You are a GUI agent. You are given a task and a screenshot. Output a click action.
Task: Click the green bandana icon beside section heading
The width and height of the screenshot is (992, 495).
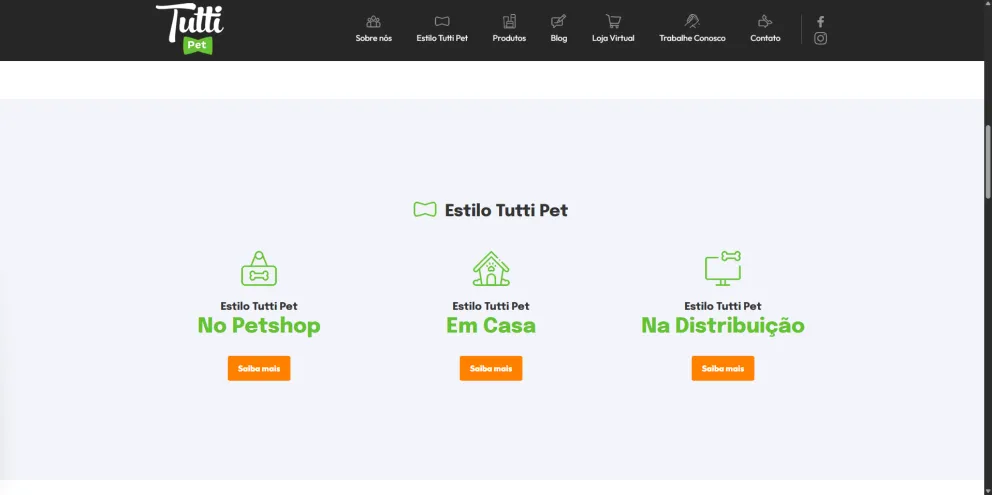(x=425, y=210)
